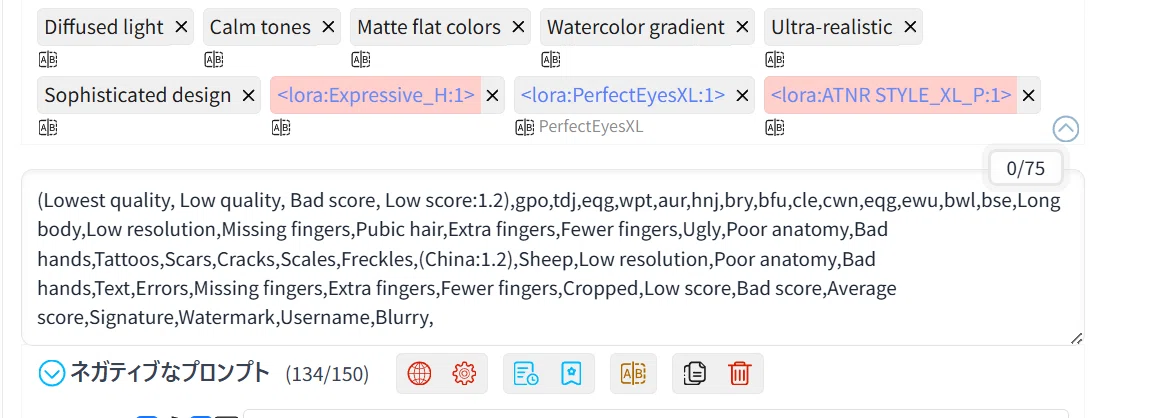
Task: Click the lora:ATNR STYLE_XL_P tag
Action: 891,95
